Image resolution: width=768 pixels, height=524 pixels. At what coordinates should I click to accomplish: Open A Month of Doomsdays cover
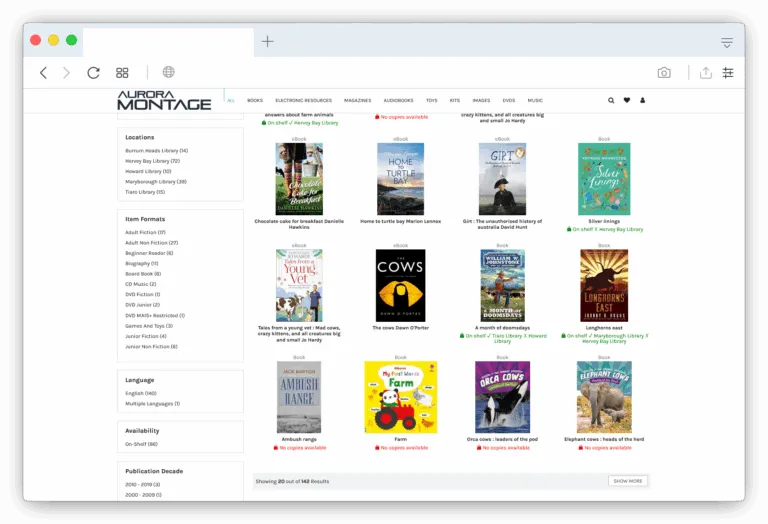point(503,286)
